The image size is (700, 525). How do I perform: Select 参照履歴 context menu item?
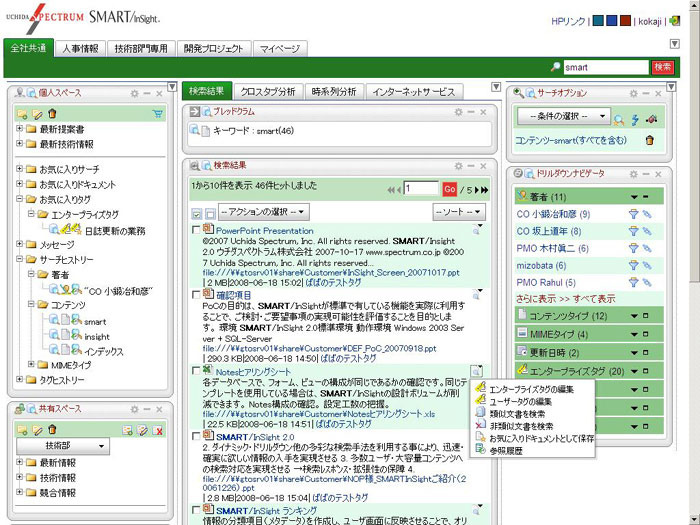pos(505,451)
